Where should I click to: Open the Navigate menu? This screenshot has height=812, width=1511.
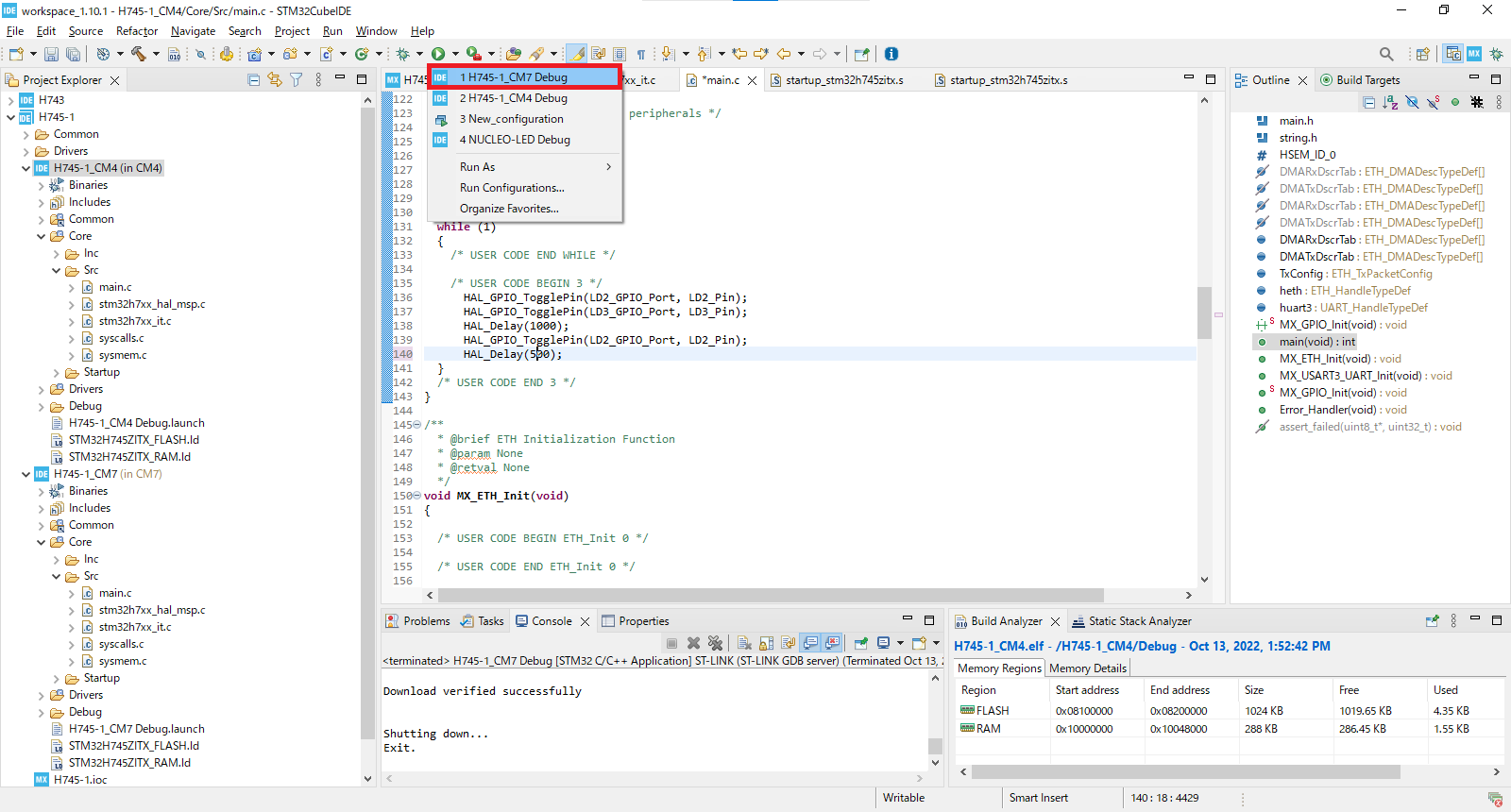[193, 31]
